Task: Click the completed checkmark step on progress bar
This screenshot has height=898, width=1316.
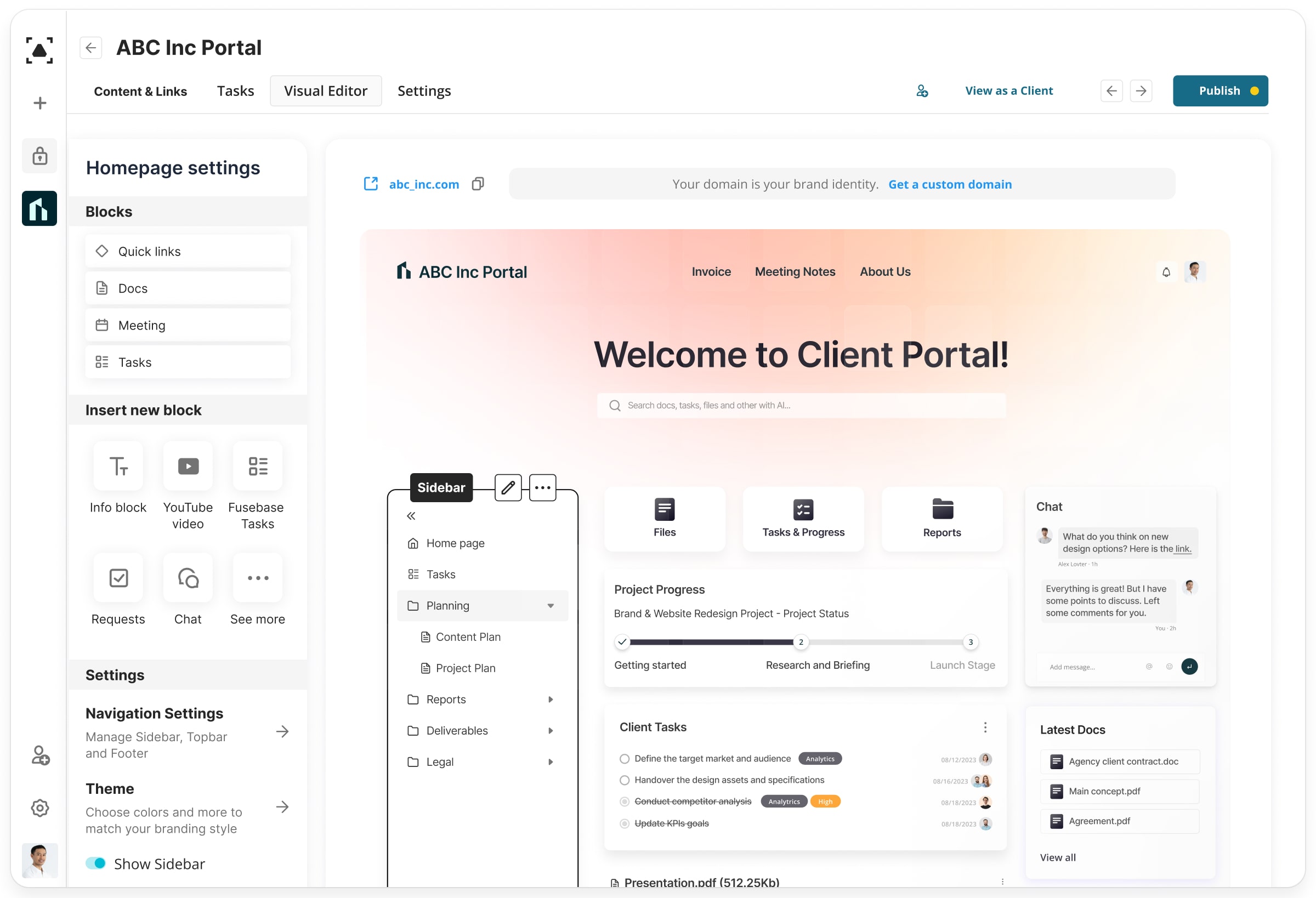Action: pyautogui.click(x=622, y=642)
